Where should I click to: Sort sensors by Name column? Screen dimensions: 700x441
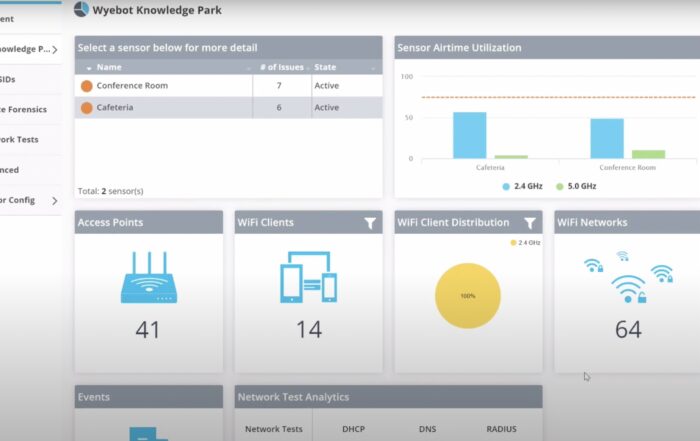click(x=109, y=67)
